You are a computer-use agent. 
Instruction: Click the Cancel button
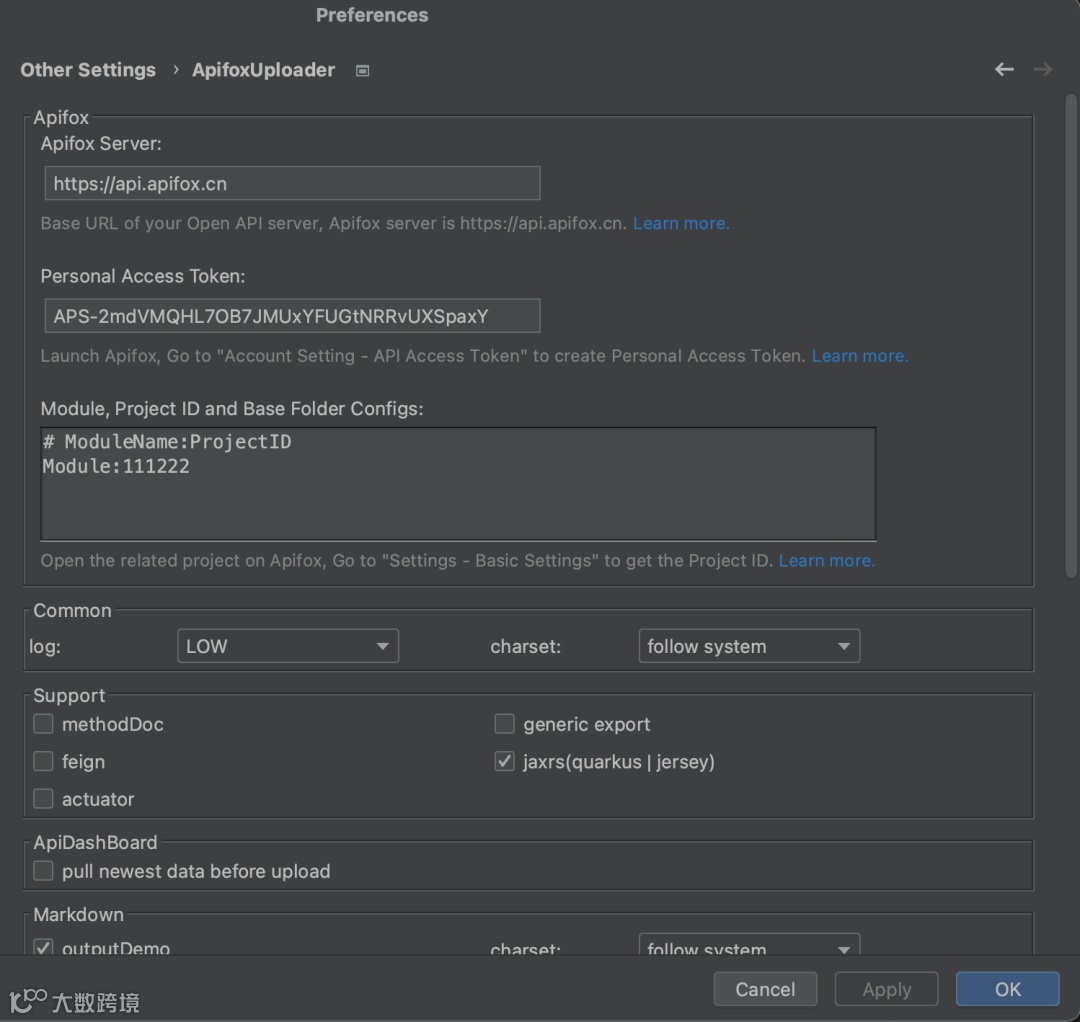click(x=765, y=989)
